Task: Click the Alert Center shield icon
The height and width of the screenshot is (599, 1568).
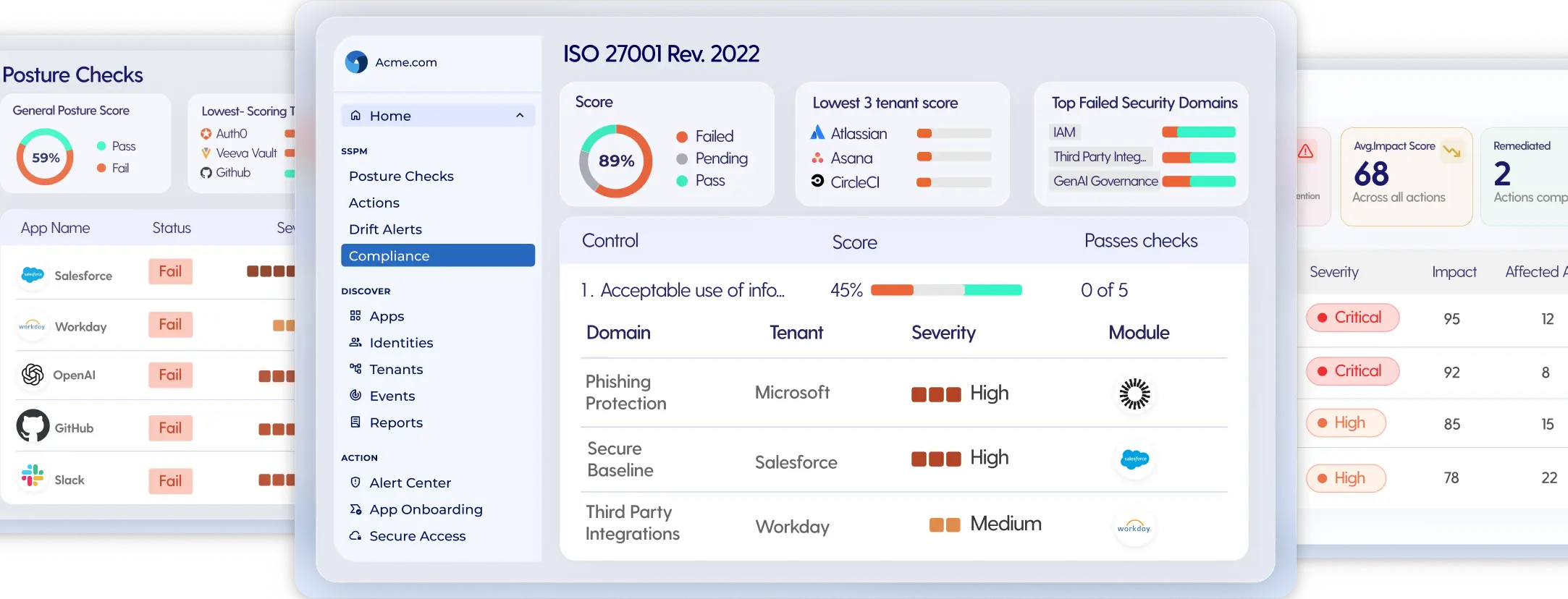Action: 355,482
